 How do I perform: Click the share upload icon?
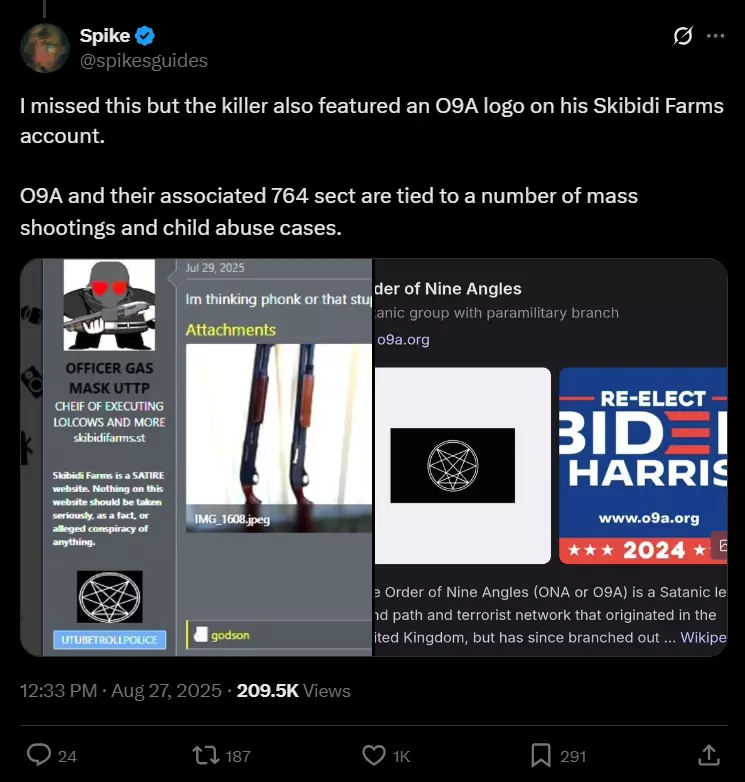[x=709, y=755]
